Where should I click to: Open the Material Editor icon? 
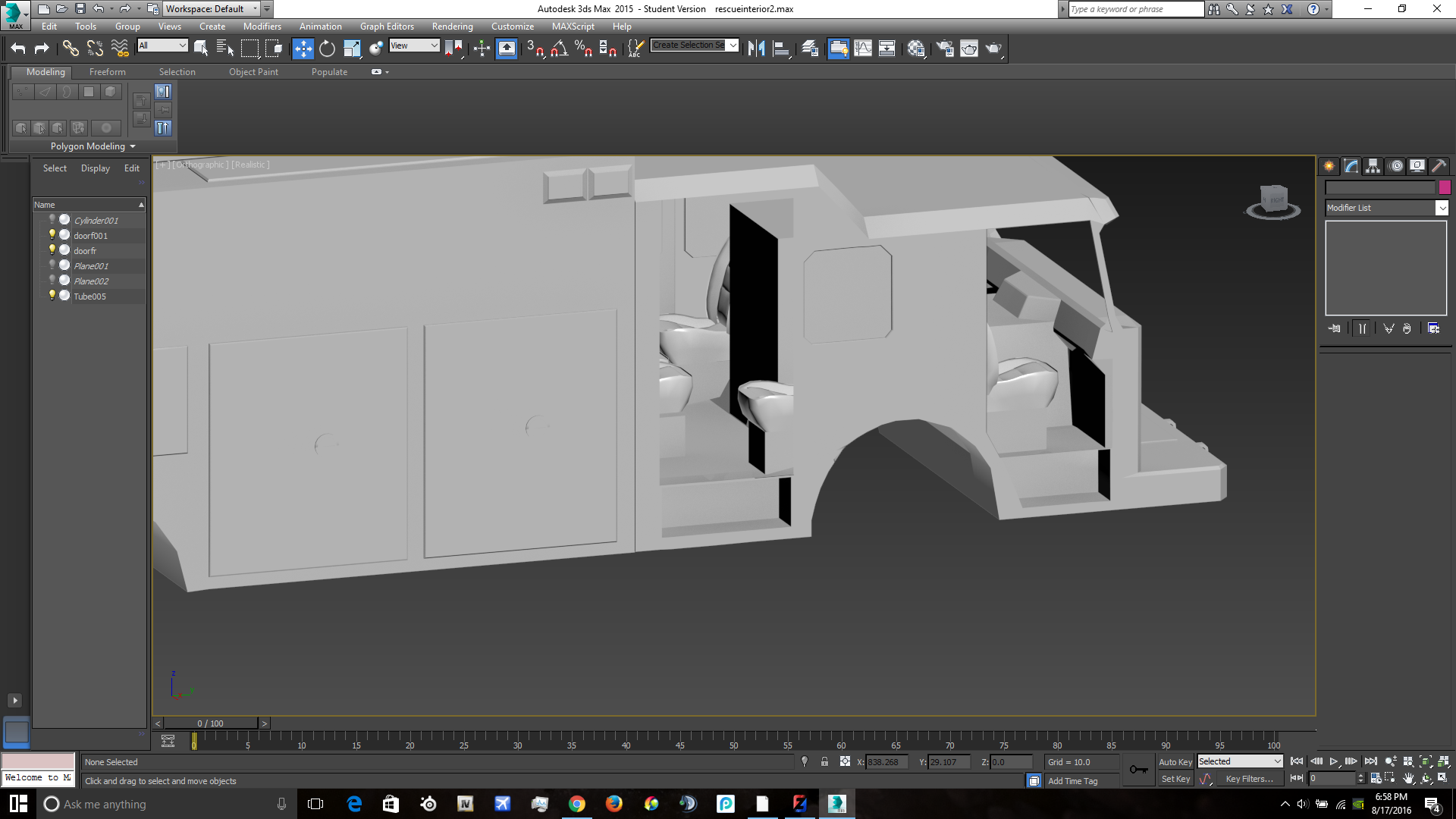[x=915, y=49]
